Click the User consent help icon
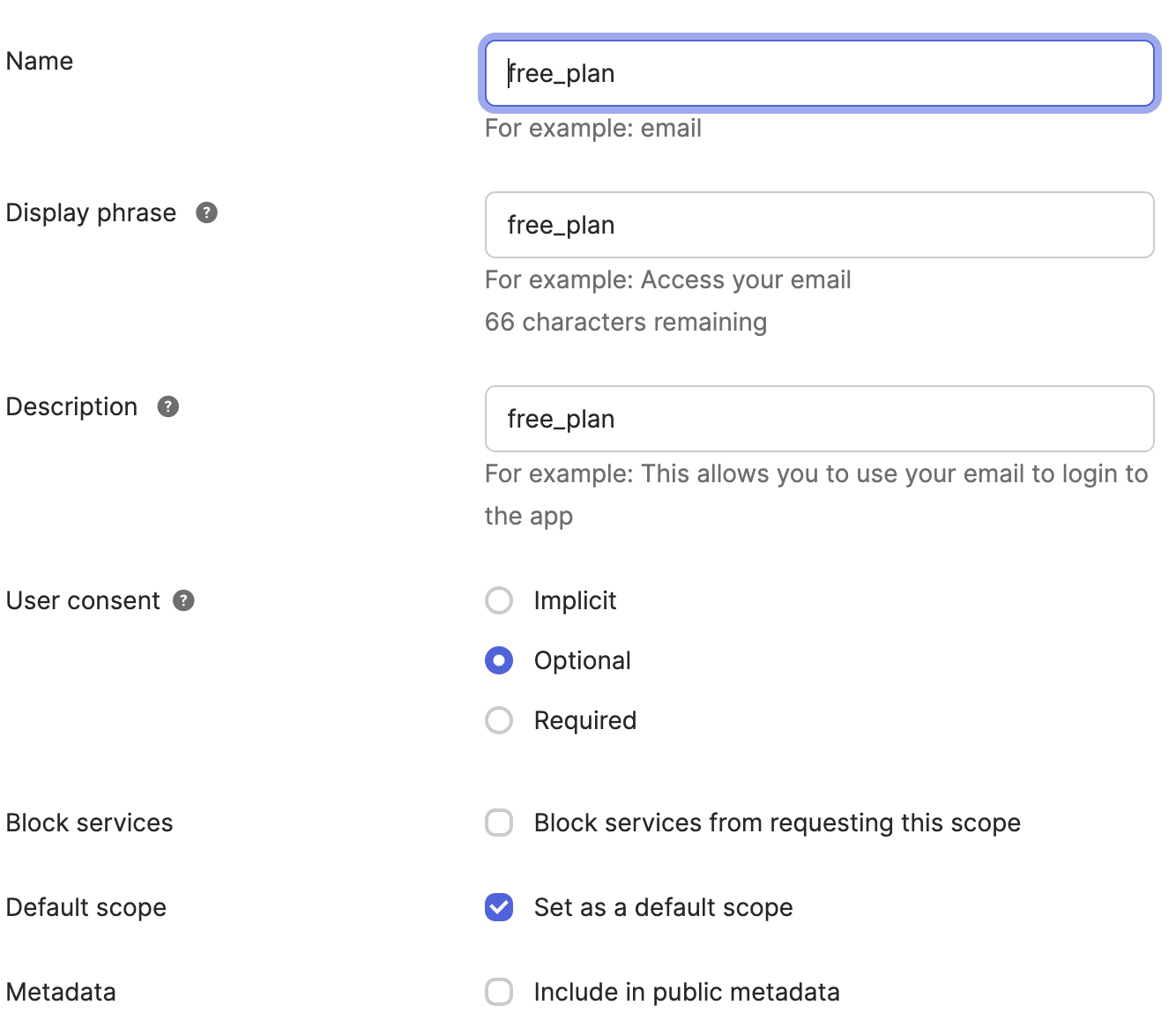Viewport: 1176px width, 1035px height. (x=183, y=600)
